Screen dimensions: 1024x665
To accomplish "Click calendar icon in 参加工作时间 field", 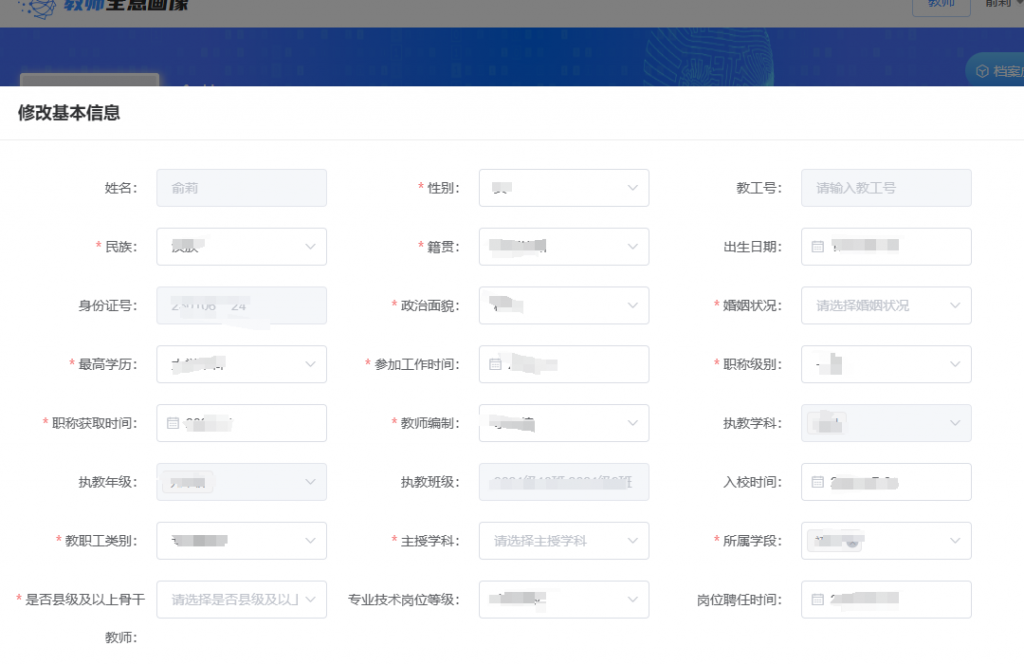I will click(495, 365).
